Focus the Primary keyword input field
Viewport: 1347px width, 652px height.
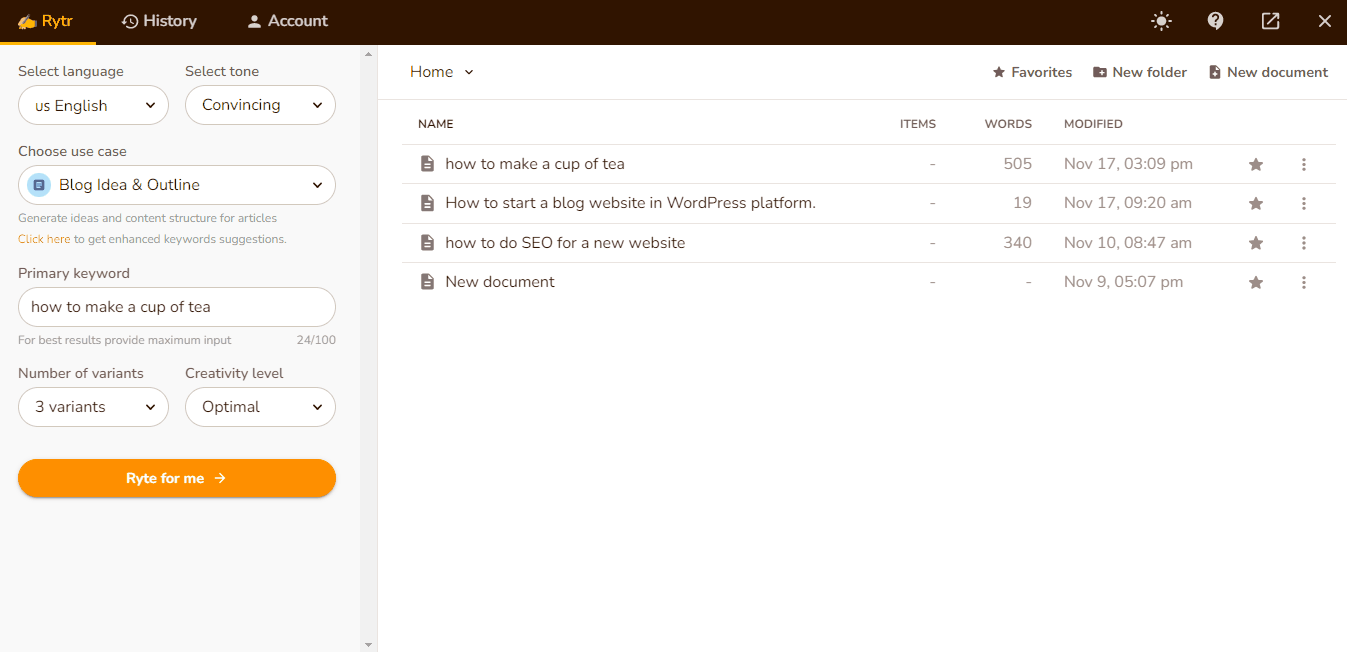click(177, 307)
